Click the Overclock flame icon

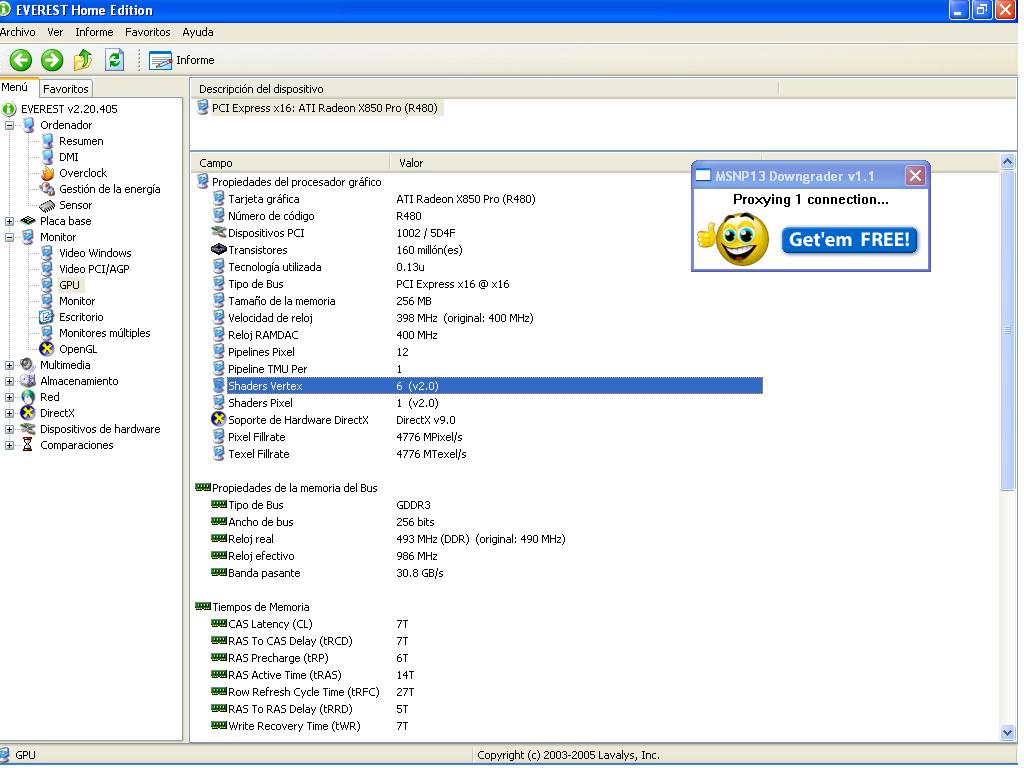[x=47, y=173]
